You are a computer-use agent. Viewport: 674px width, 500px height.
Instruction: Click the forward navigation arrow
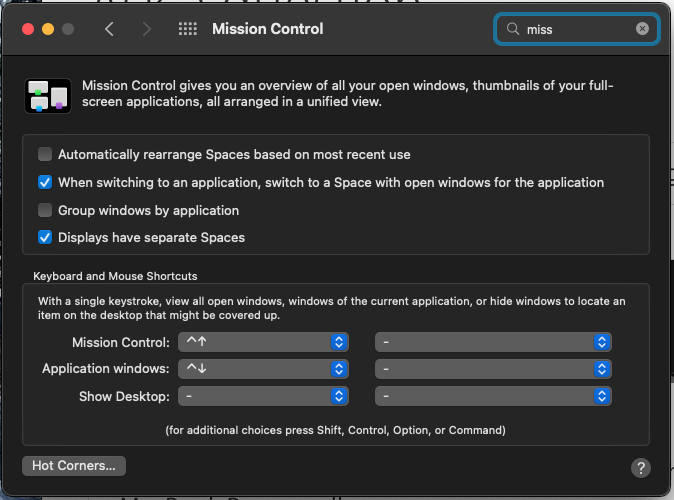pos(147,29)
